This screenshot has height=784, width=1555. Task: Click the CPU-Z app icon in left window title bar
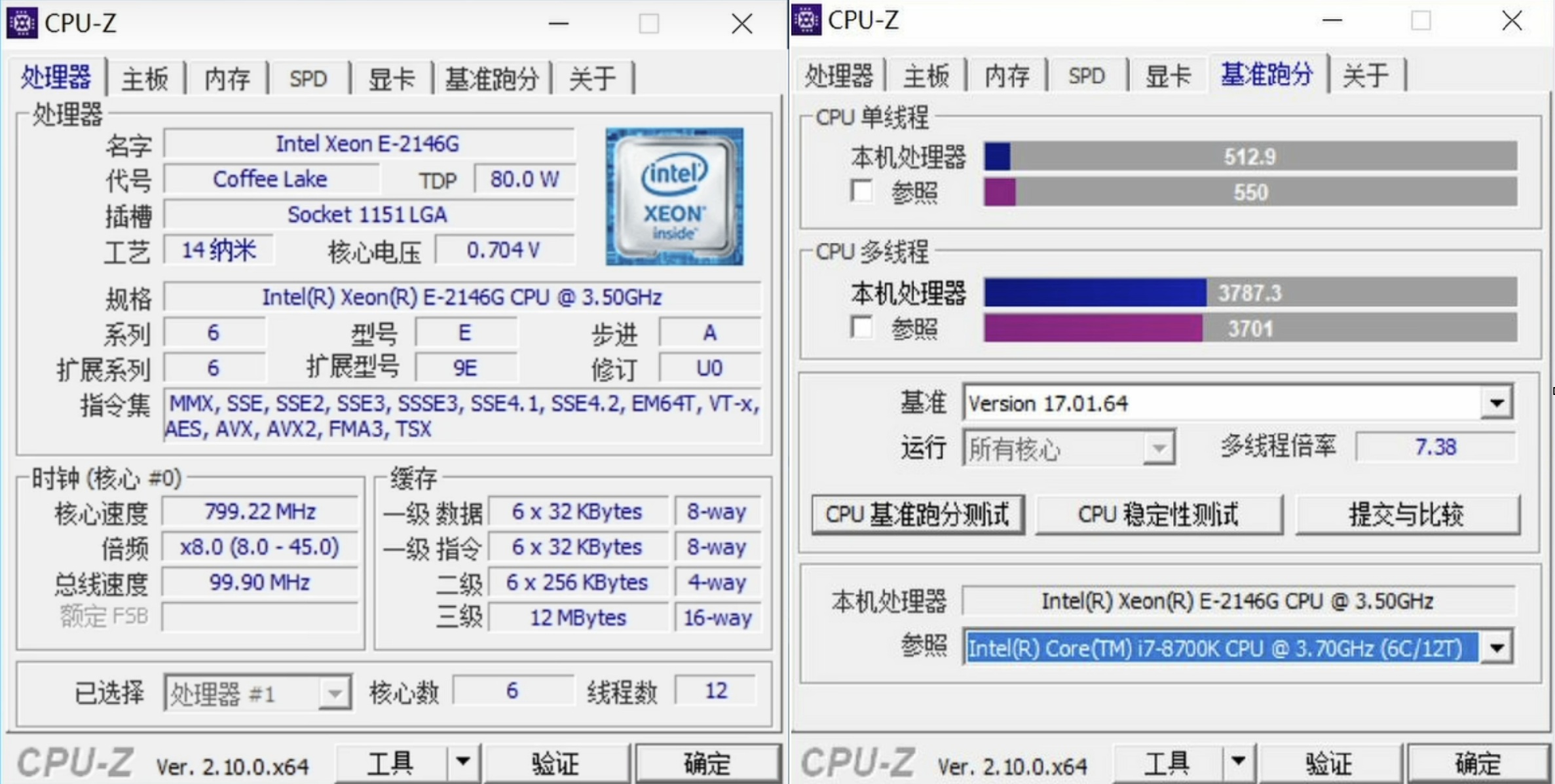(22, 23)
